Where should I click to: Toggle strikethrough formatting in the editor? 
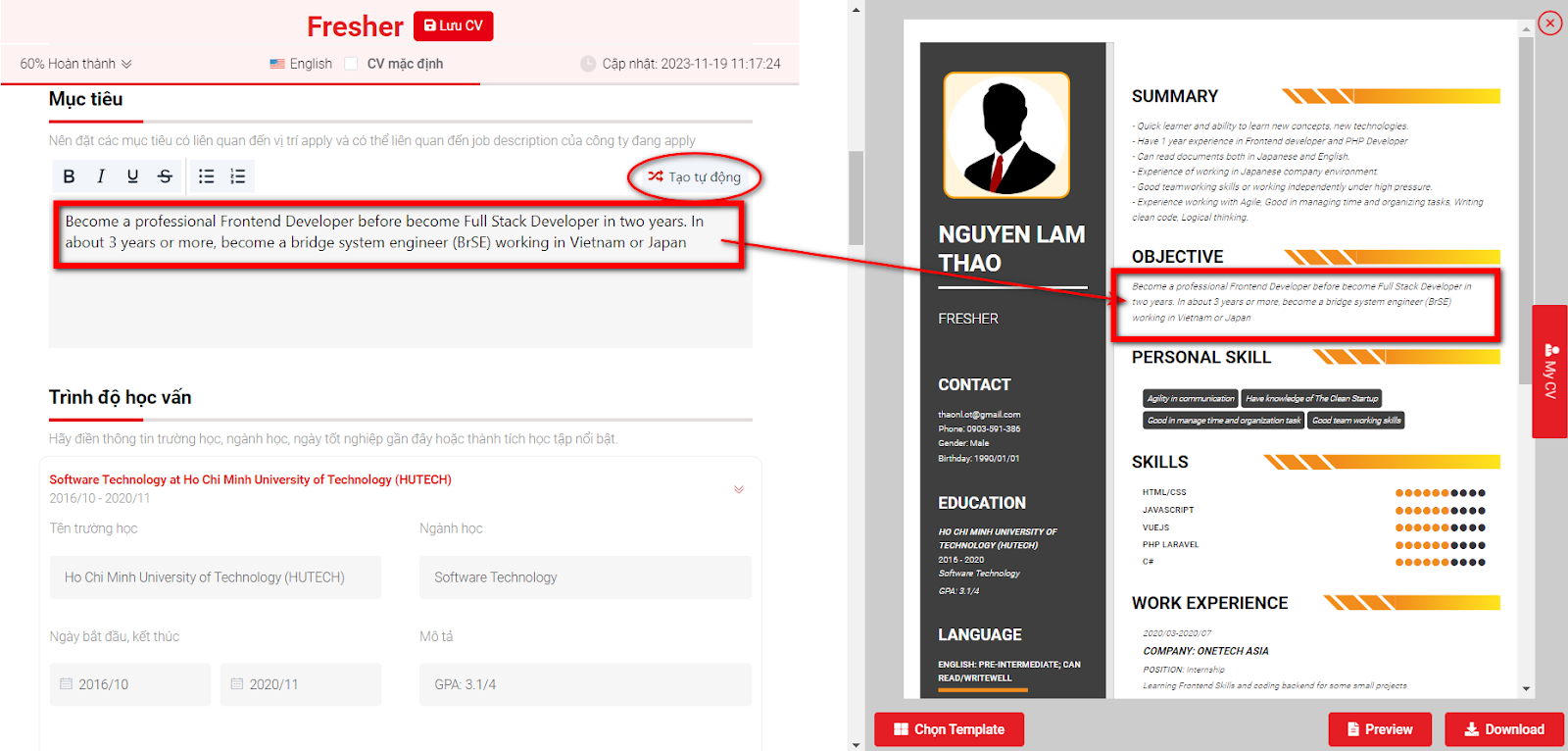pyautogui.click(x=165, y=176)
